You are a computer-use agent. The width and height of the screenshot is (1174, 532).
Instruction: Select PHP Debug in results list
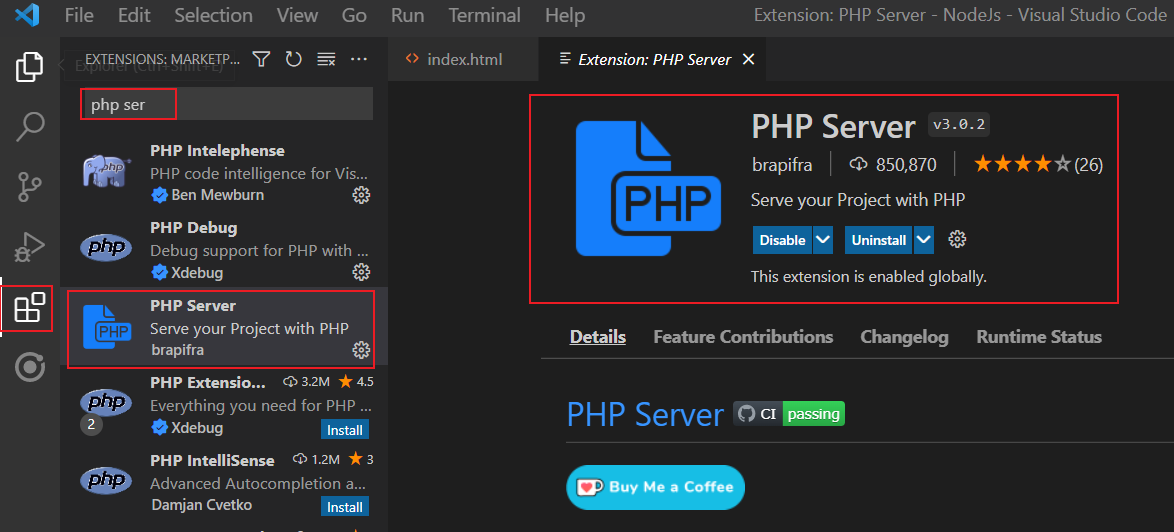224,249
